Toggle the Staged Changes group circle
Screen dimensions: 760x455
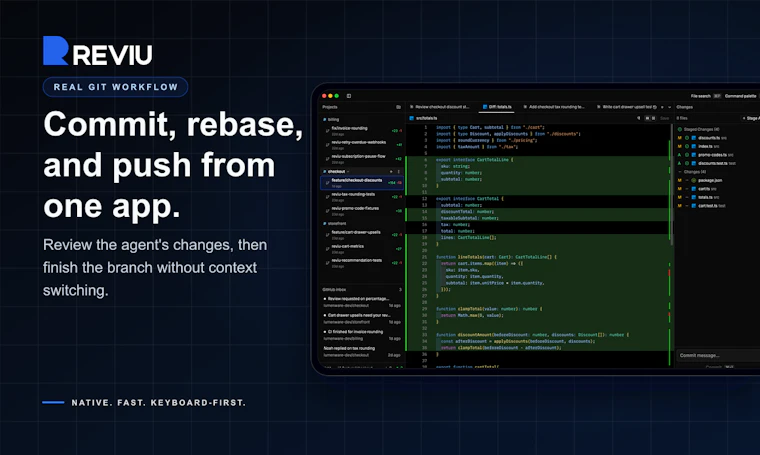click(x=680, y=129)
